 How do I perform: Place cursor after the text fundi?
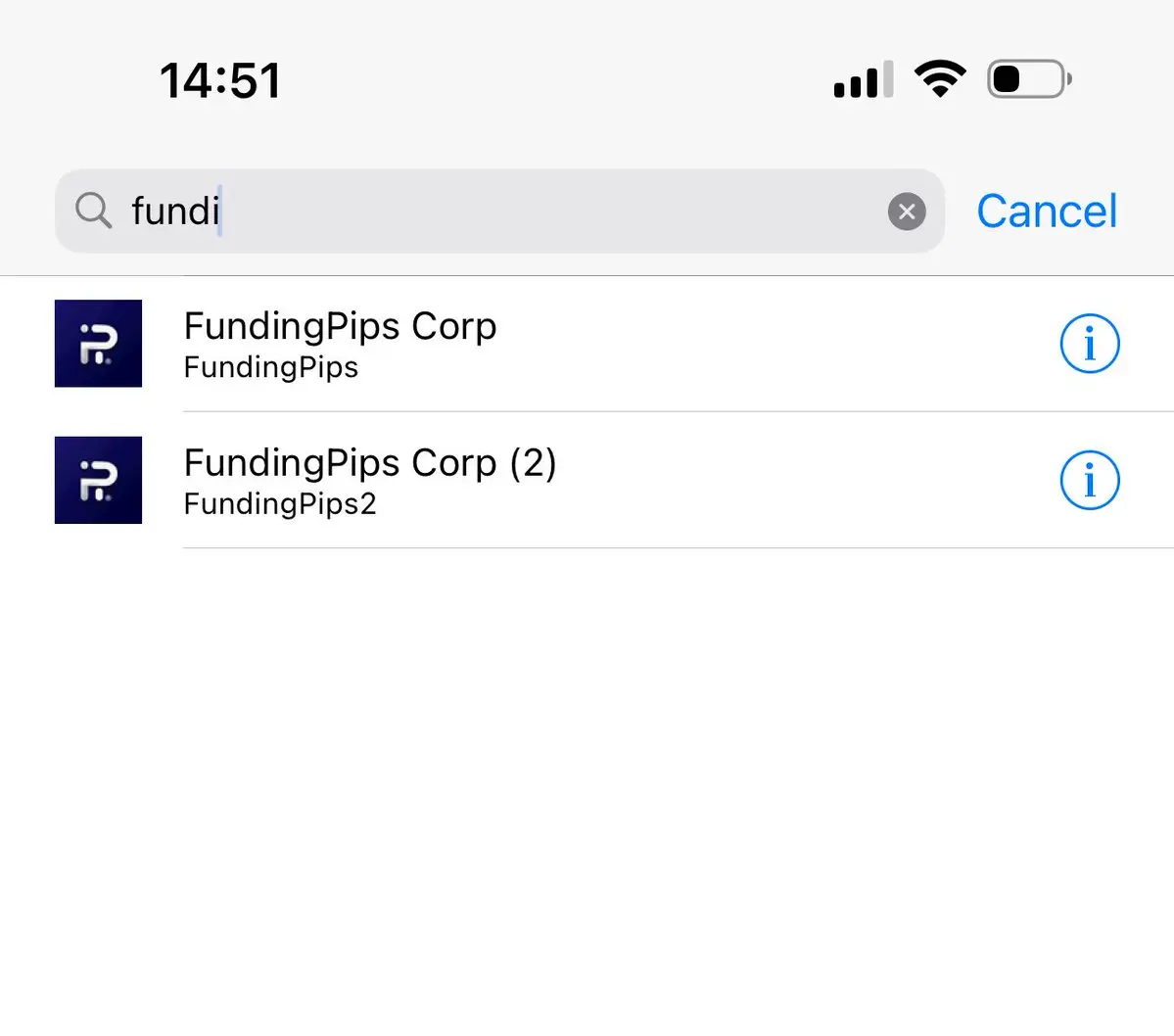click(223, 211)
